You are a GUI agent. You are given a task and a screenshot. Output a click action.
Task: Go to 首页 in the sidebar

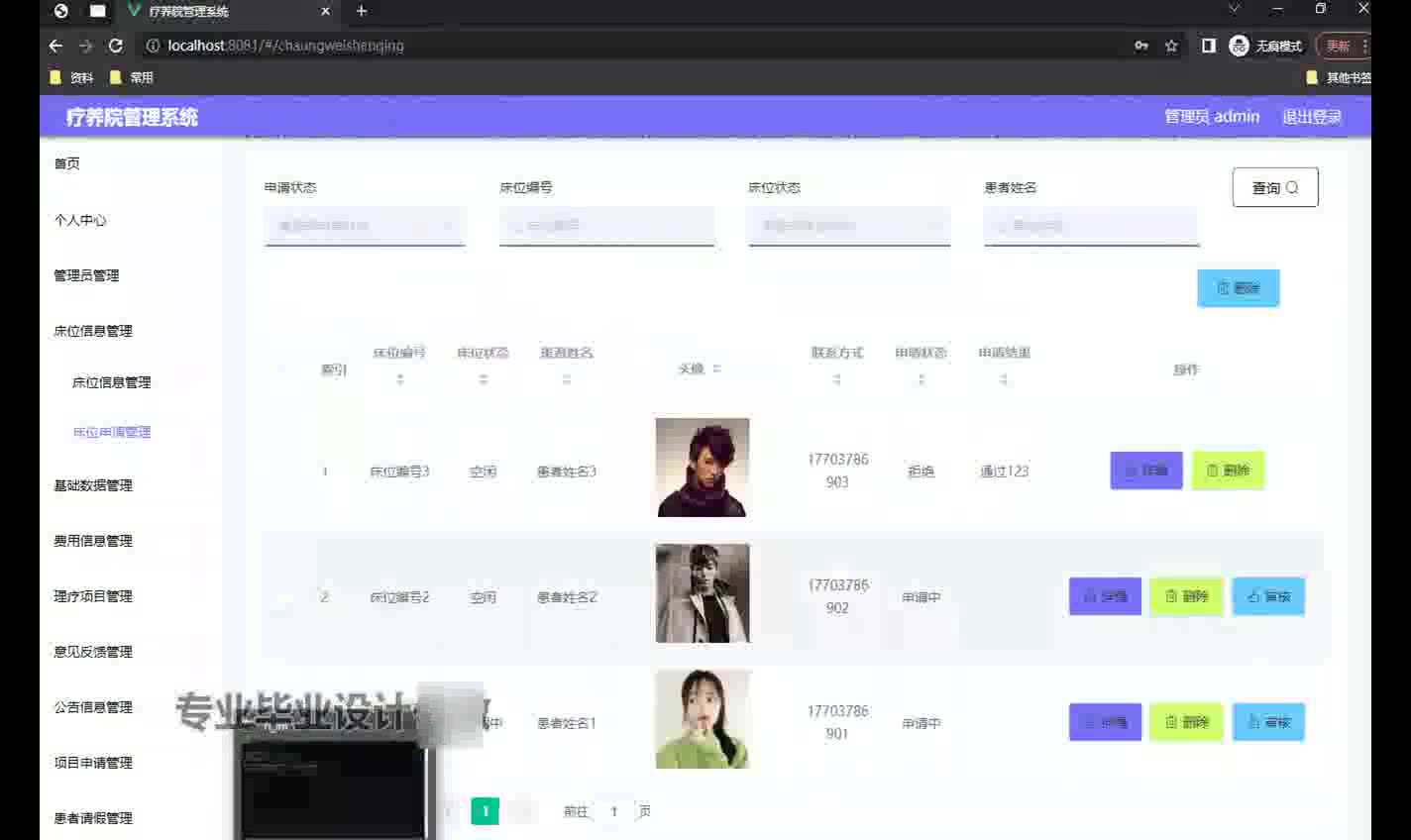tap(67, 163)
